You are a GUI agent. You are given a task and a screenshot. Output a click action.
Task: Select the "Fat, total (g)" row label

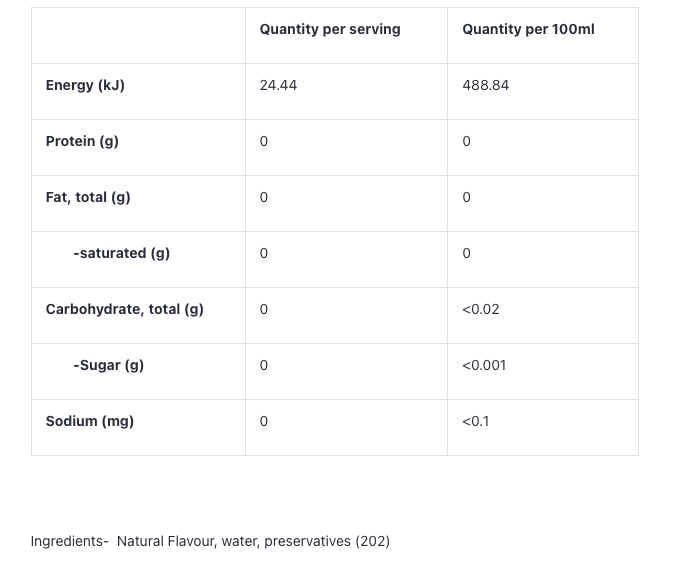click(x=88, y=197)
